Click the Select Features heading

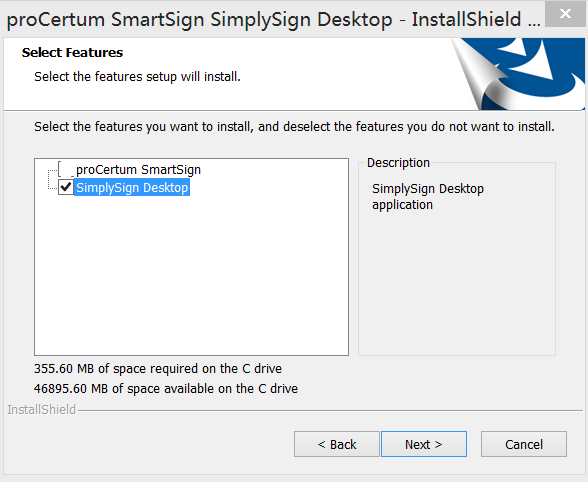72,53
